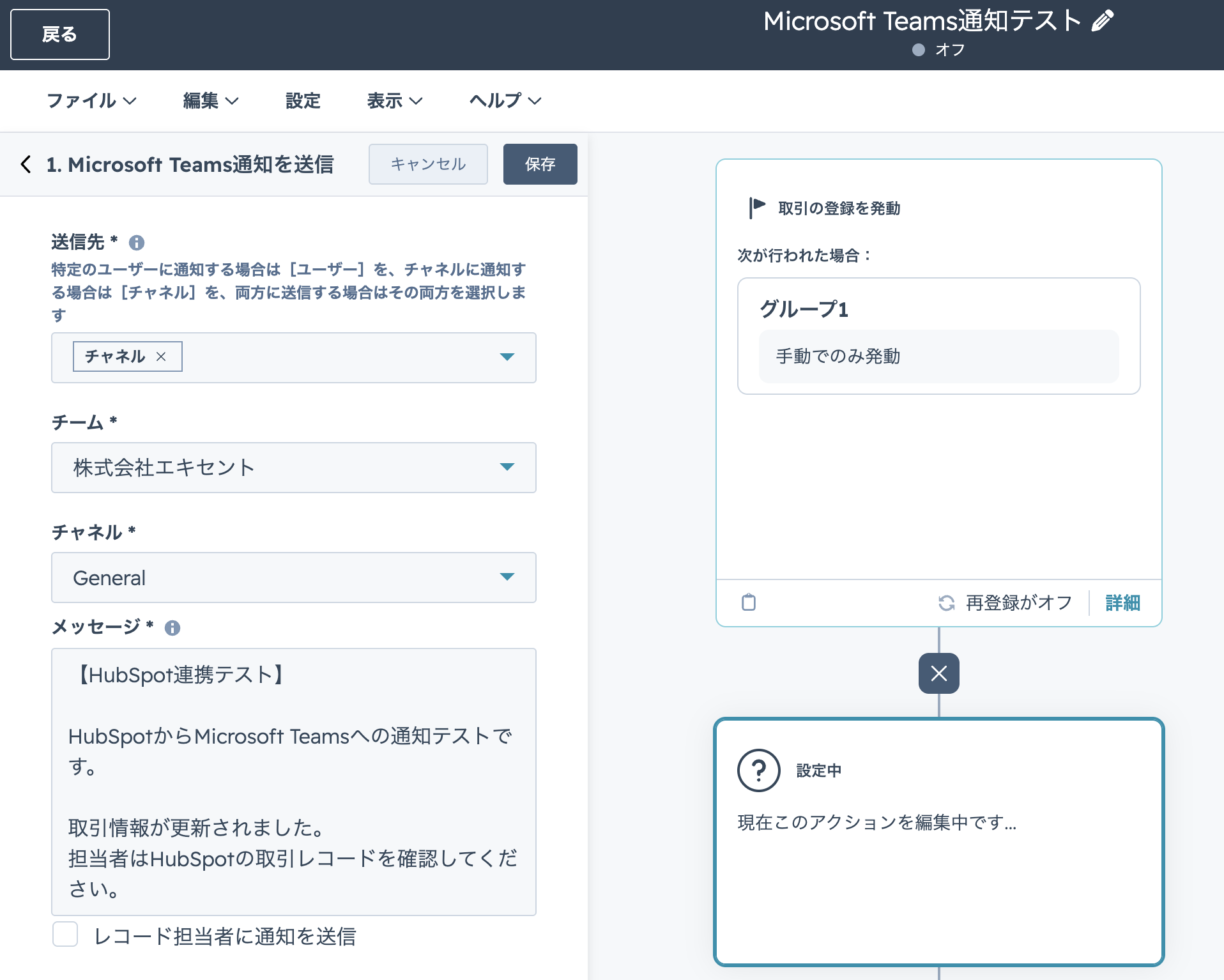Click 取引の登録を発動 trigger heading
Screen dimensions: 1224x980
point(839,208)
